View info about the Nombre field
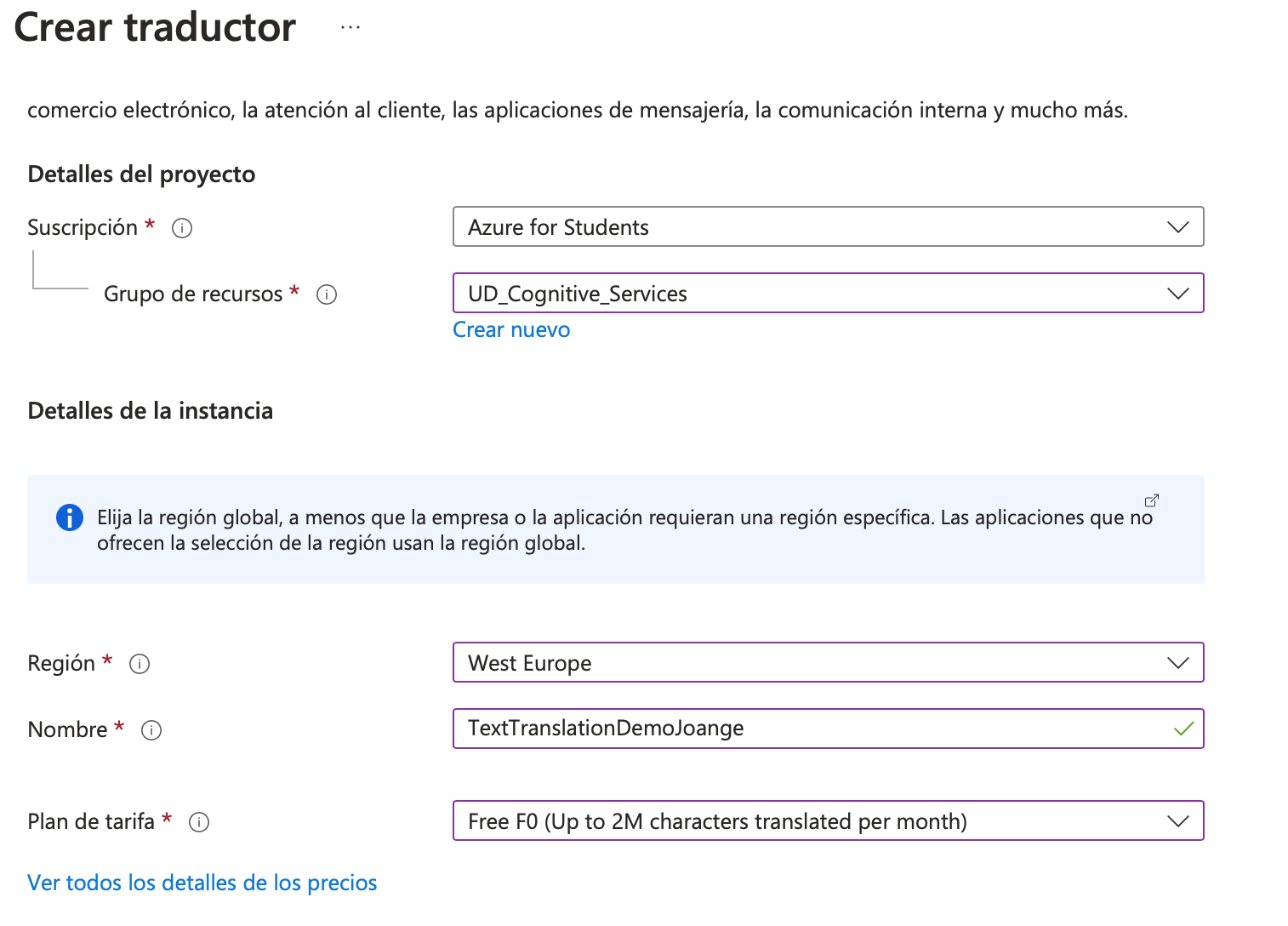 pos(151,729)
